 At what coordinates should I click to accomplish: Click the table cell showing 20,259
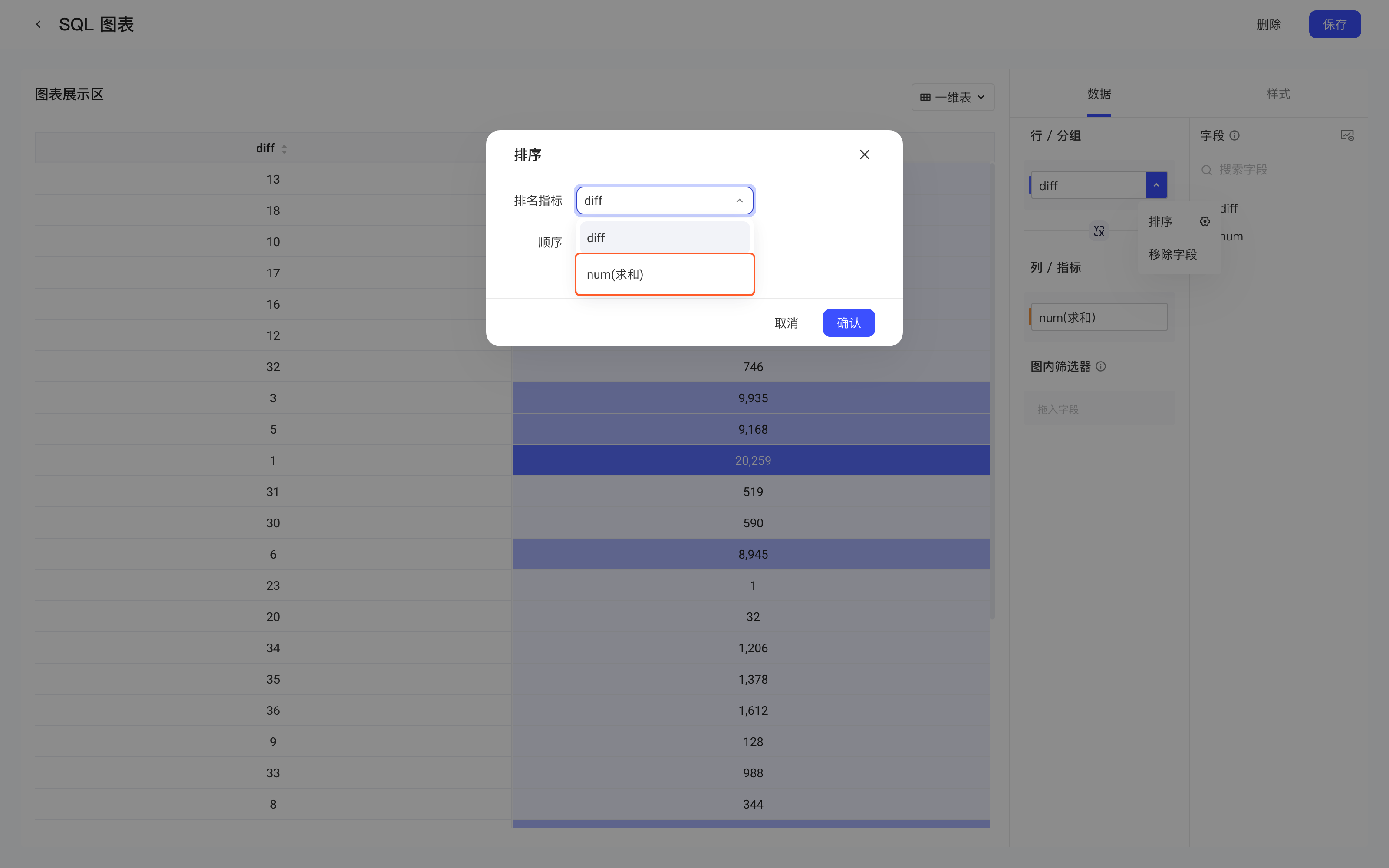point(751,460)
